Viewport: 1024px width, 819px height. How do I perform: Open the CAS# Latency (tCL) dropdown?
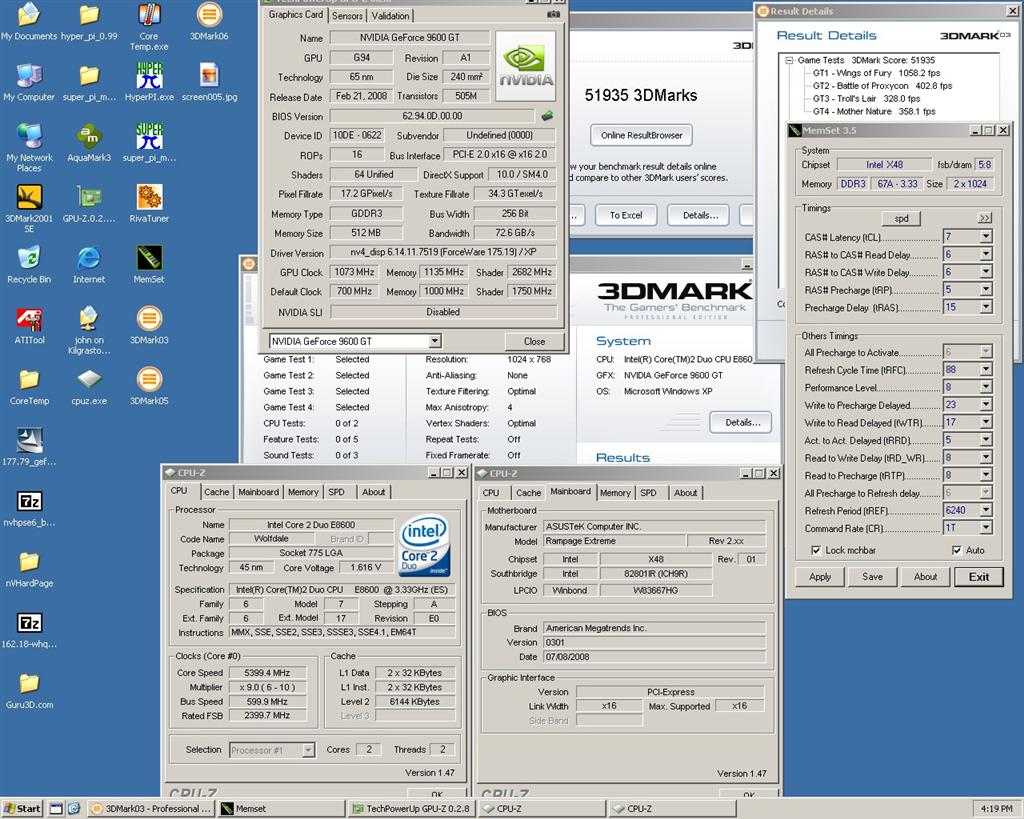pos(986,236)
